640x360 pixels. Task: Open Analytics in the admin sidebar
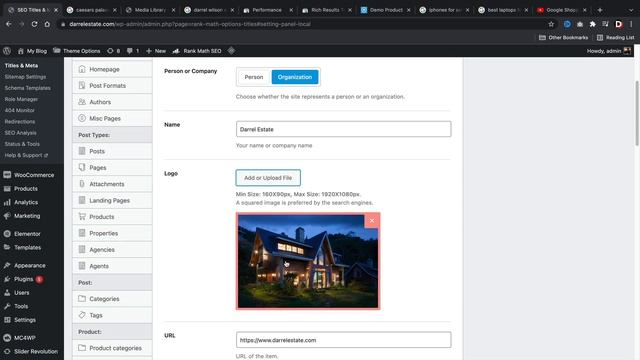tap(32, 202)
